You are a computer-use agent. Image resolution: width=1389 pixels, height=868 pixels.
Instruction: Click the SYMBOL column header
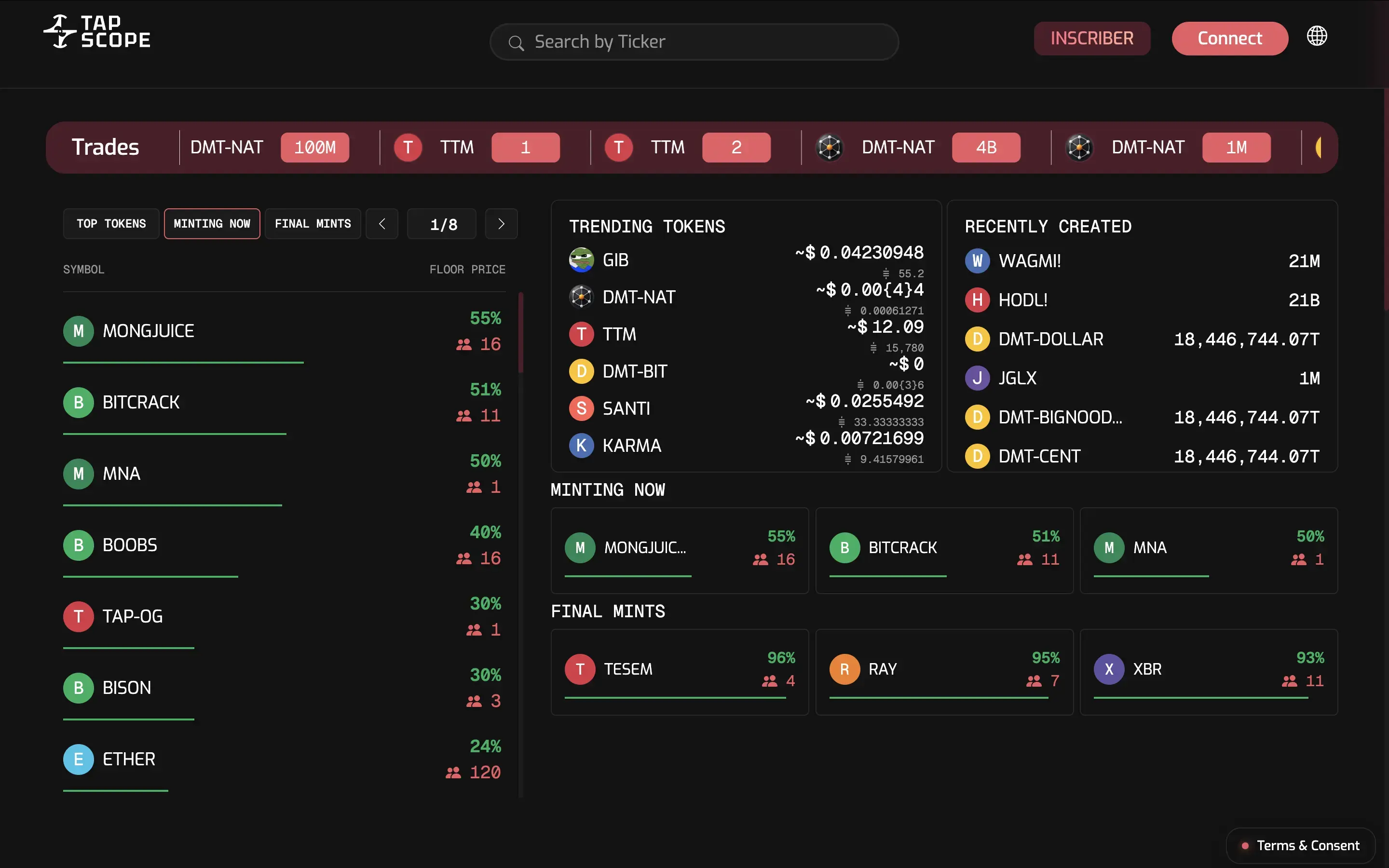click(84, 270)
